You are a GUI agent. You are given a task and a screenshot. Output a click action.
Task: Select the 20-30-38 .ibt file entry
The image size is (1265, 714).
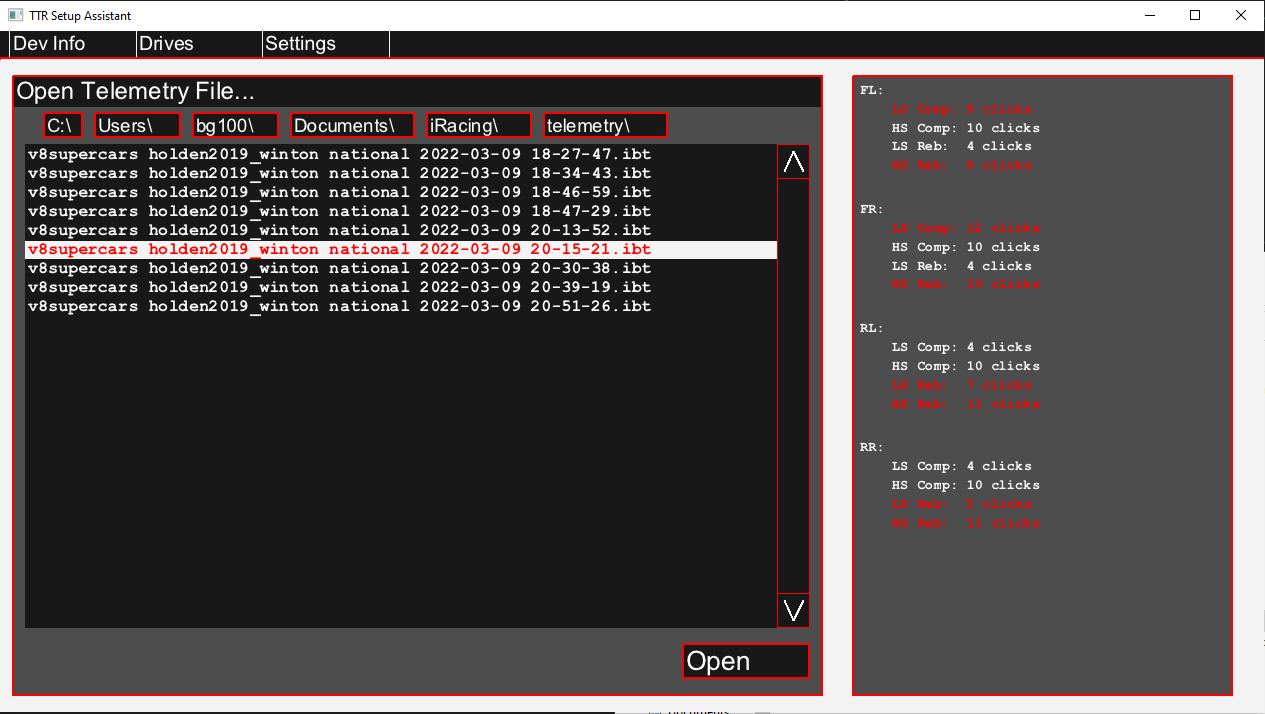tap(339, 268)
